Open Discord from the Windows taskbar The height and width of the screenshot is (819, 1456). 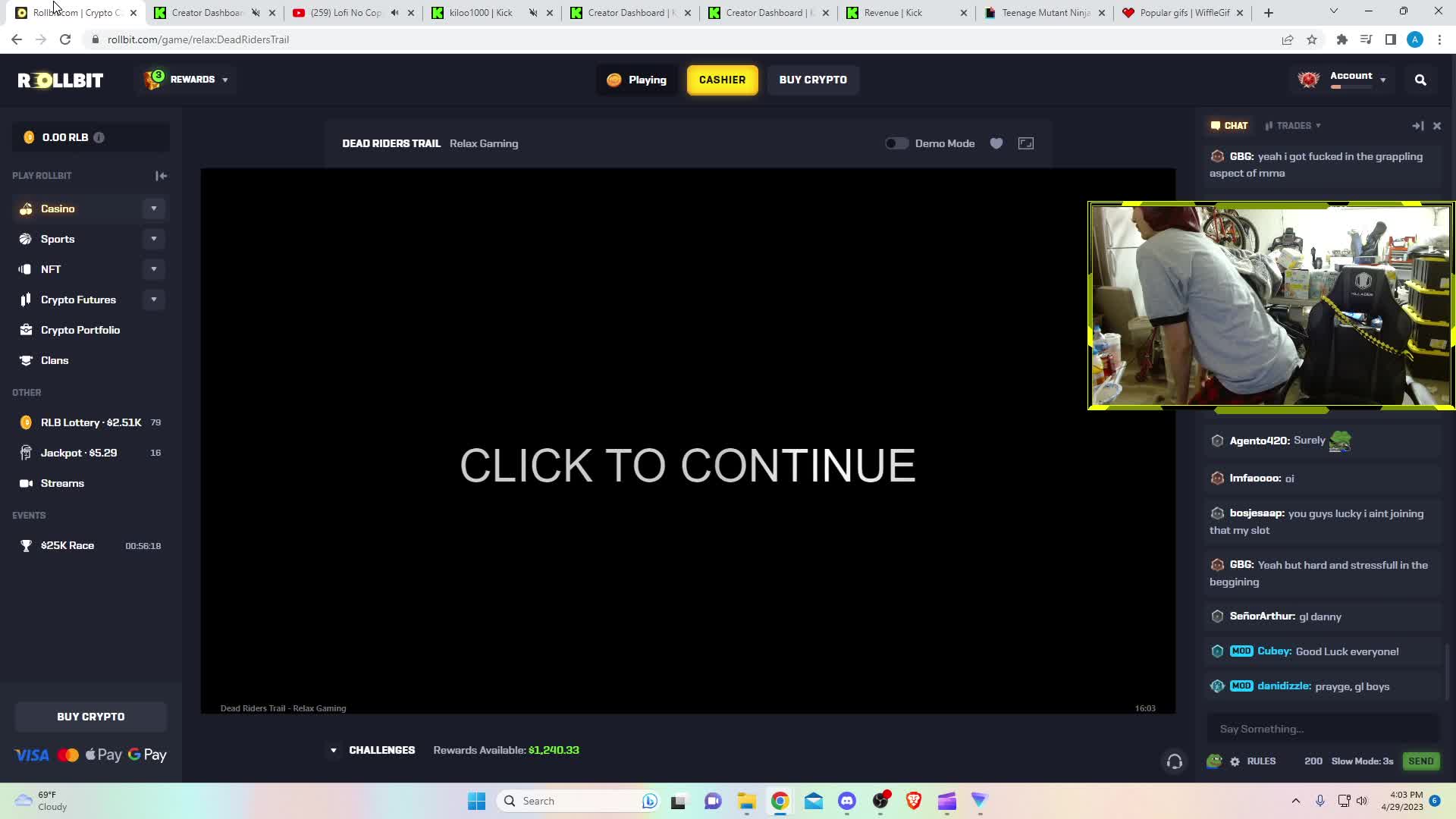click(x=846, y=801)
